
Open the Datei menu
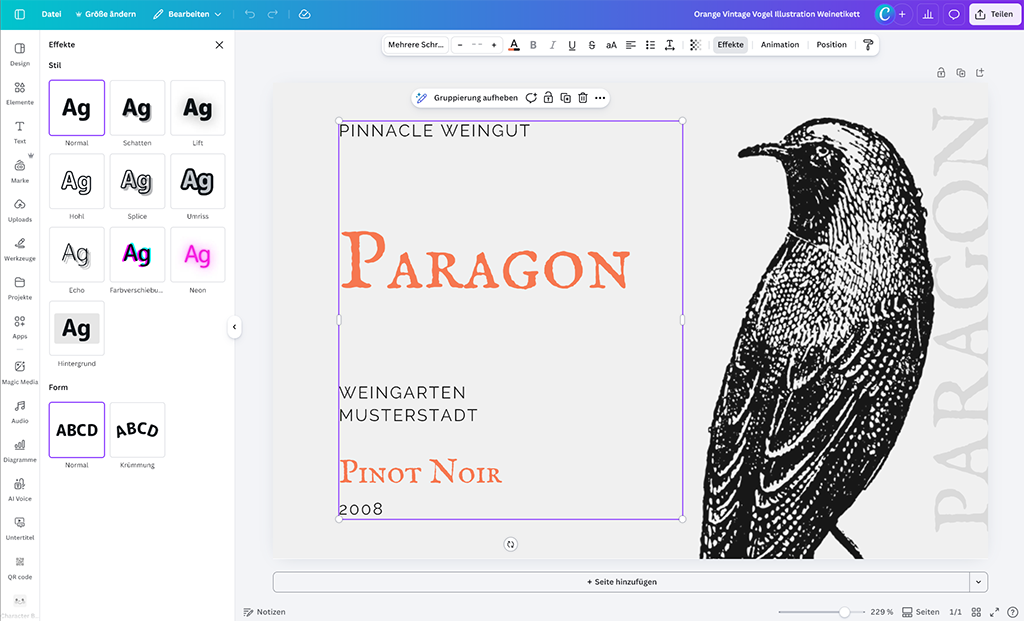[x=52, y=14]
